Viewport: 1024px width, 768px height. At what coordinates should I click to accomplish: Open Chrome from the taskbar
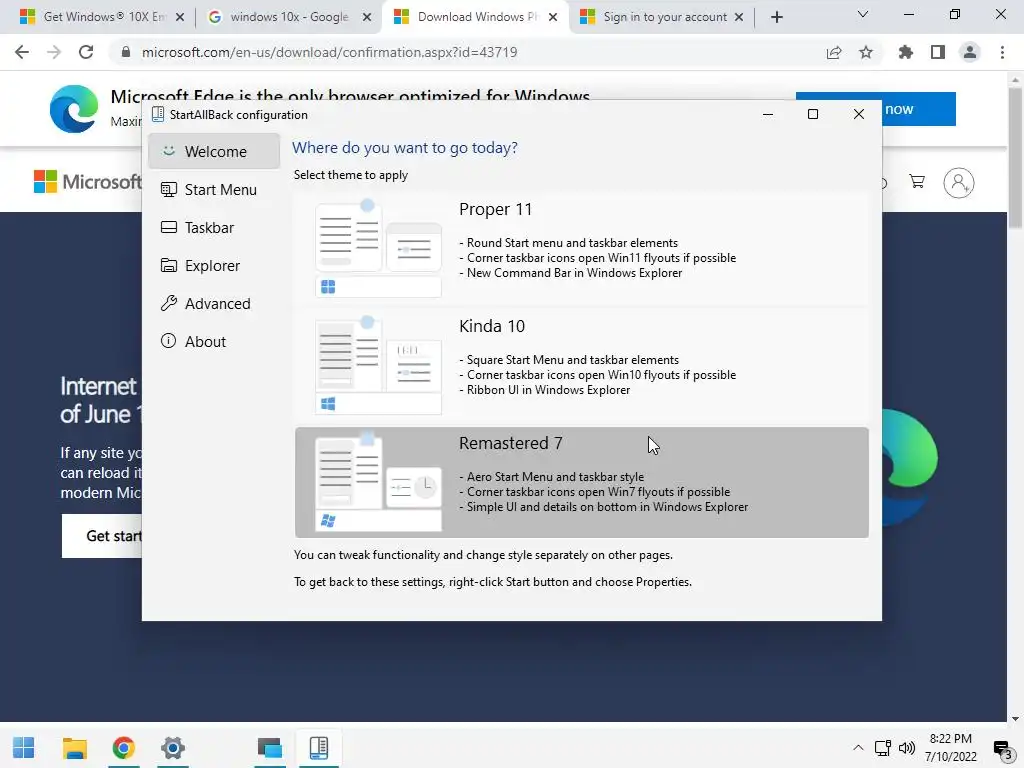click(123, 748)
